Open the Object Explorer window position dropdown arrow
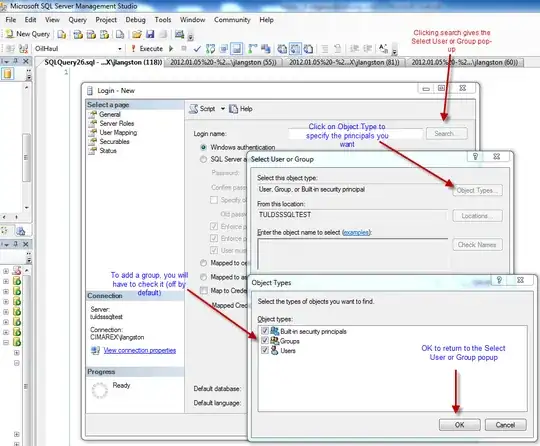540x446 pixels. [6, 244]
